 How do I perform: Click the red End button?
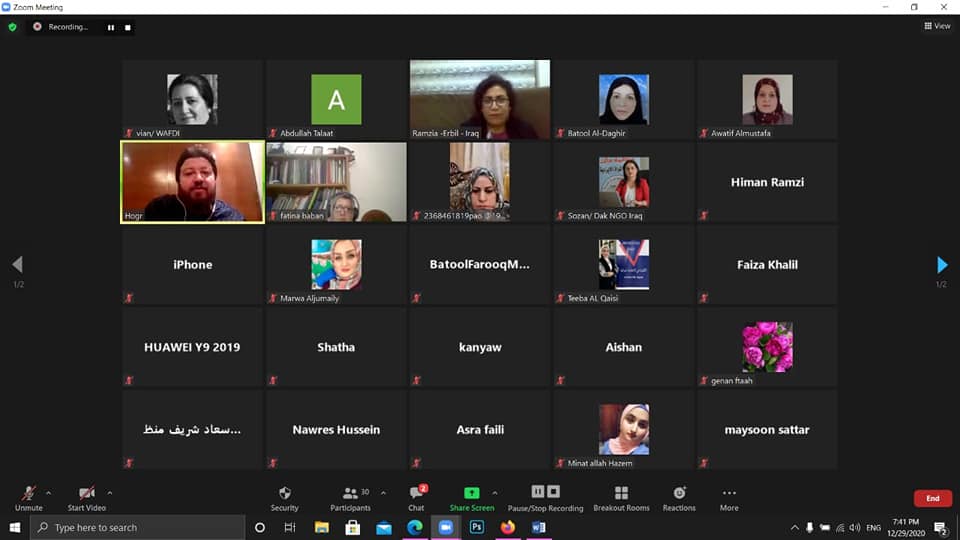(932, 498)
